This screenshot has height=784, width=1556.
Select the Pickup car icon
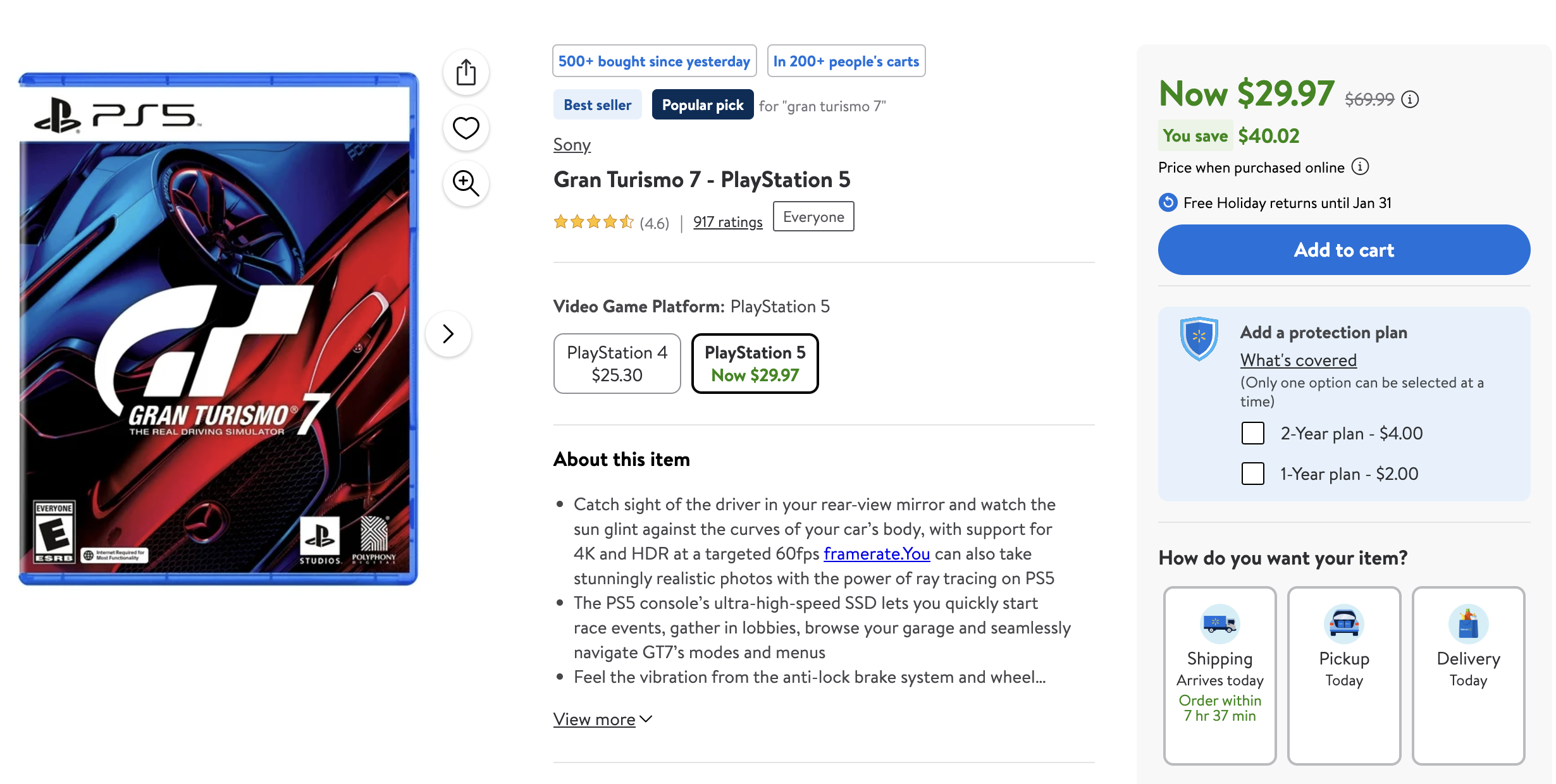1343,622
